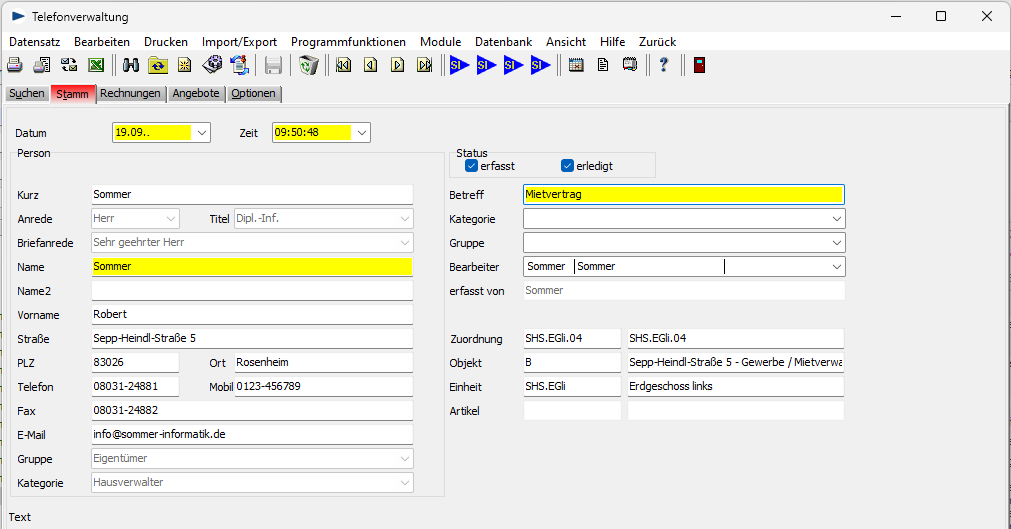Click the calendar icon in toolbar
Screen dimensions: 1011x529
tap(576, 66)
